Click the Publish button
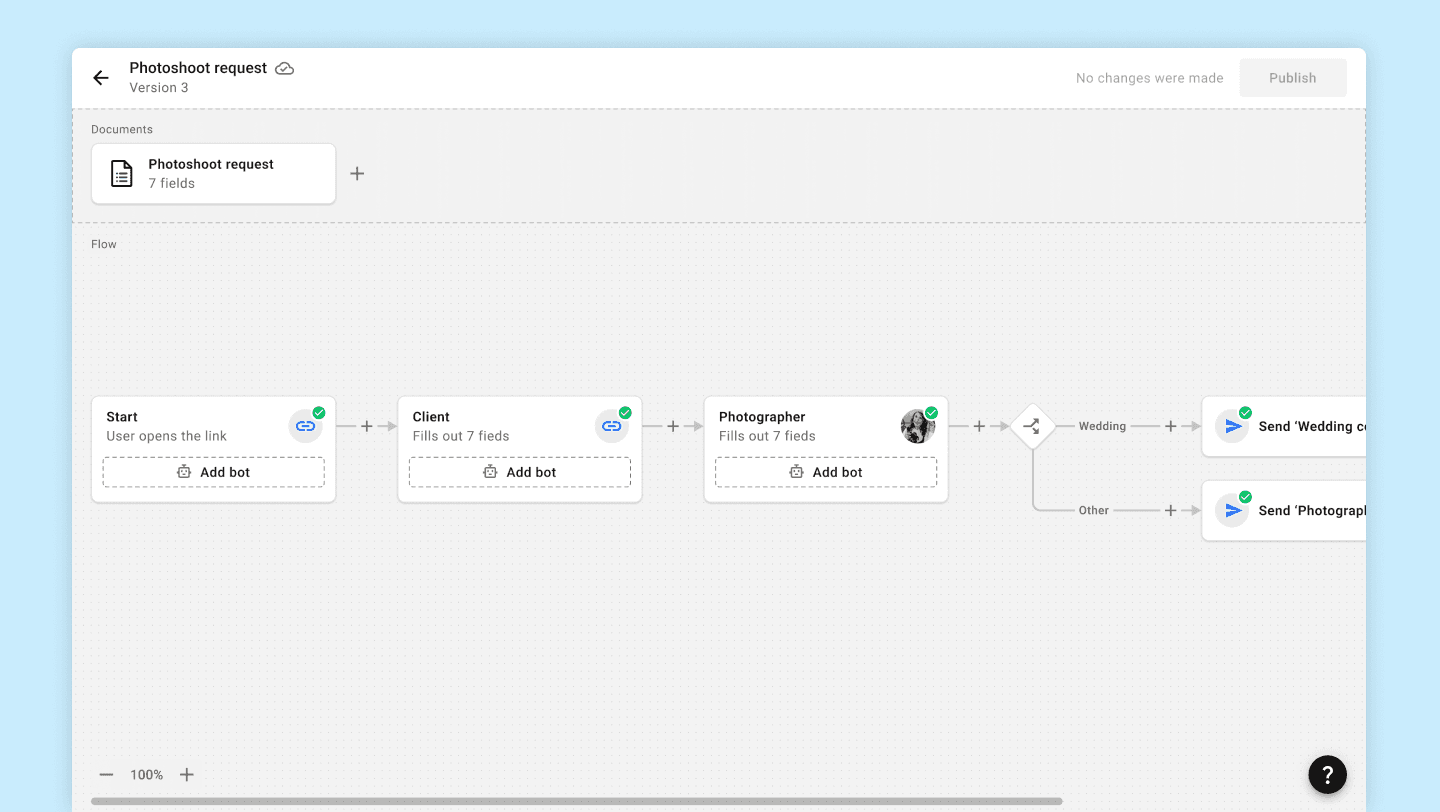Screen dimensions: 1440x812 point(1293,78)
